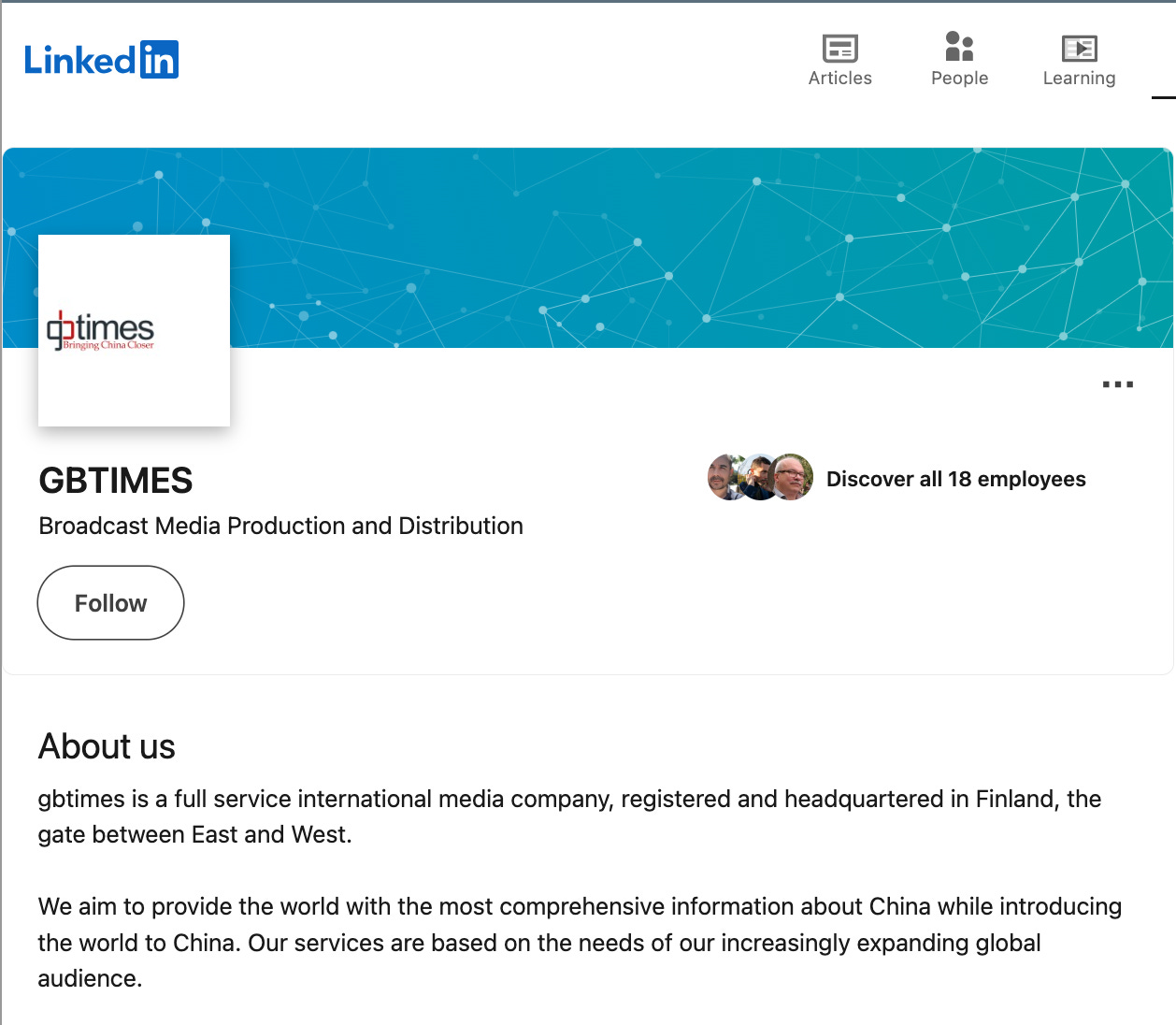This screenshot has width=1176, height=1025.
Task: Open the three-dot more options menu
Action: click(1117, 384)
